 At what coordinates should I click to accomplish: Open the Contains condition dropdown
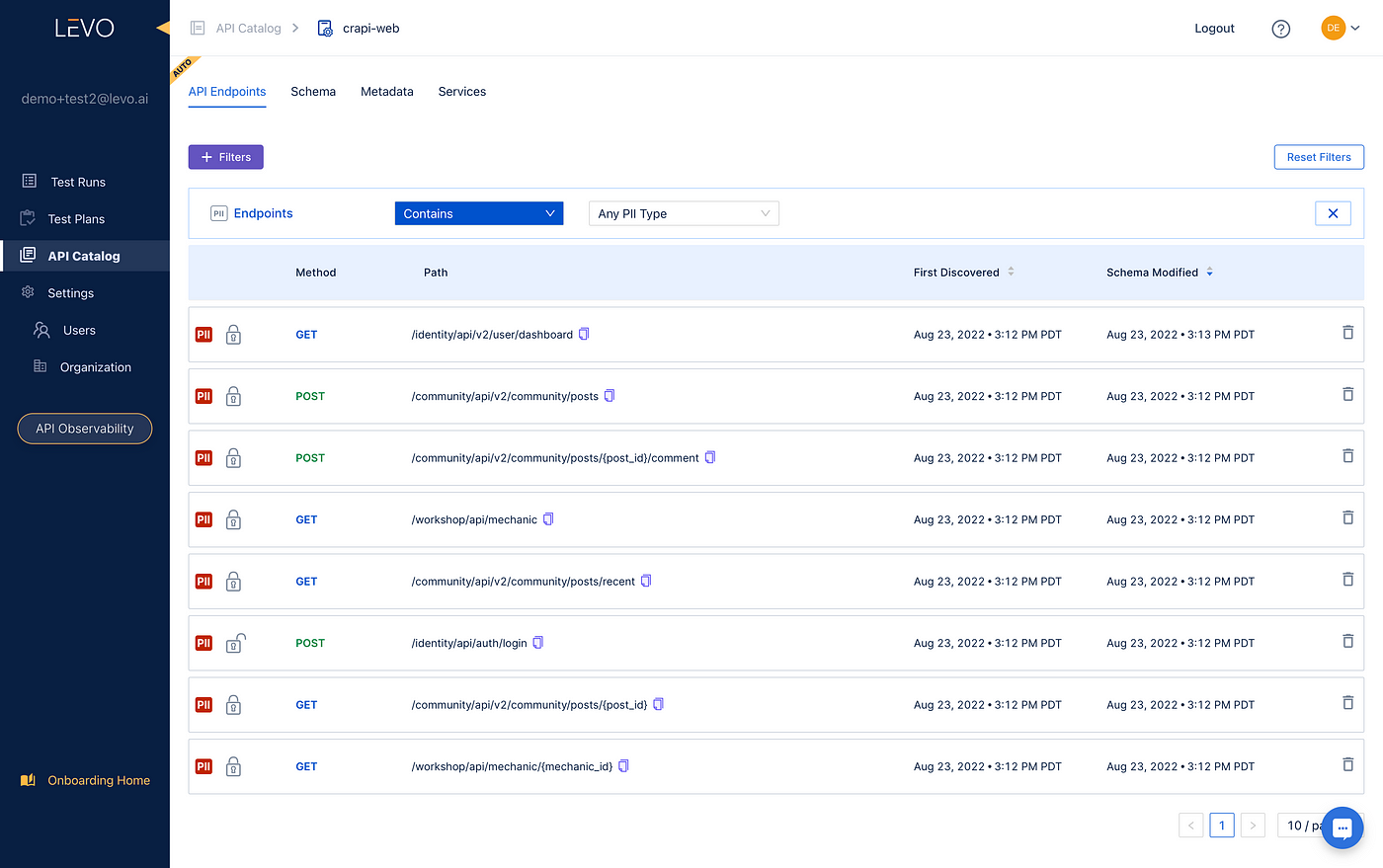click(x=478, y=212)
